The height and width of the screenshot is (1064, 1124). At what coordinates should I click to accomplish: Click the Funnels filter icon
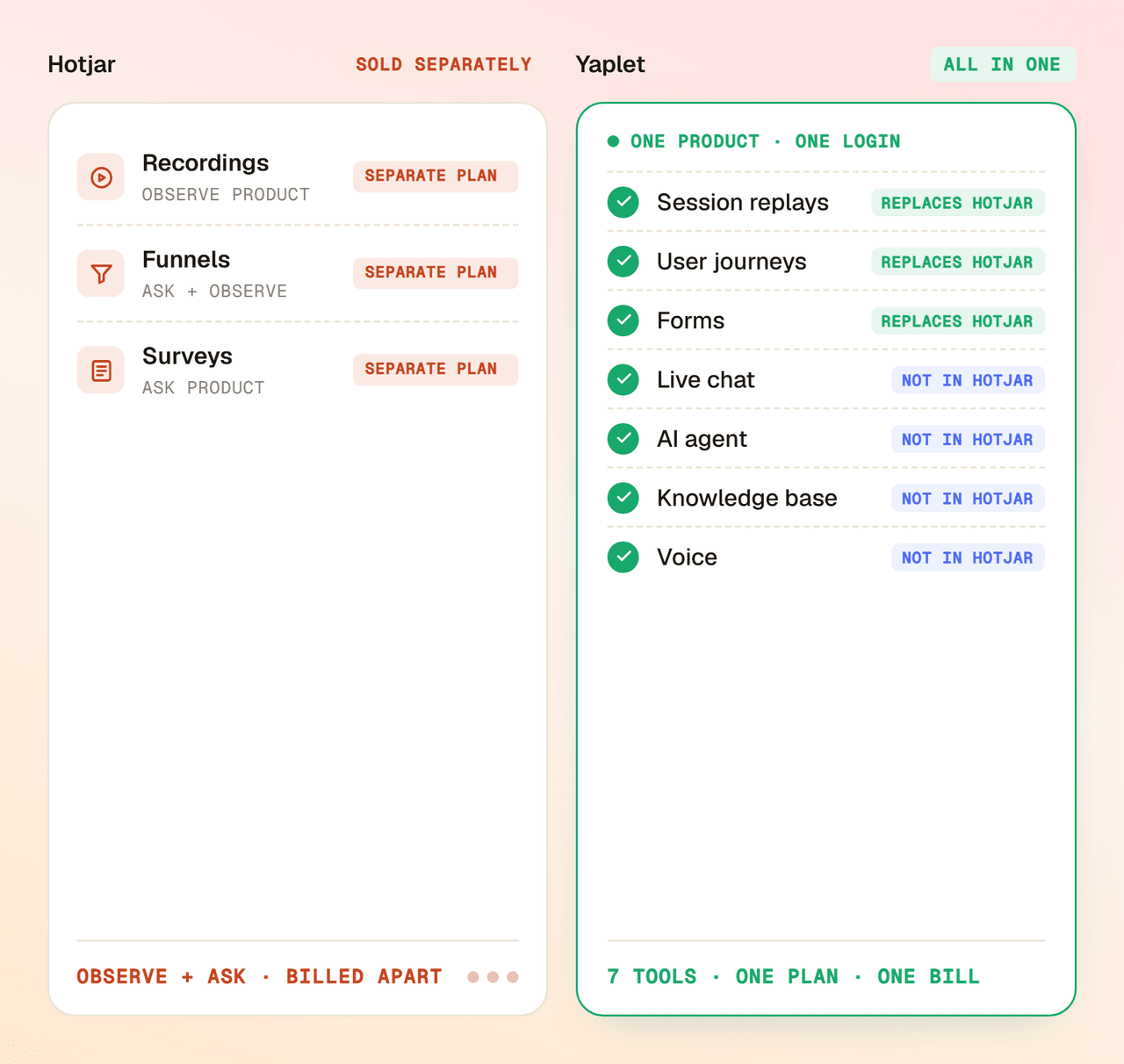pyautogui.click(x=101, y=274)
